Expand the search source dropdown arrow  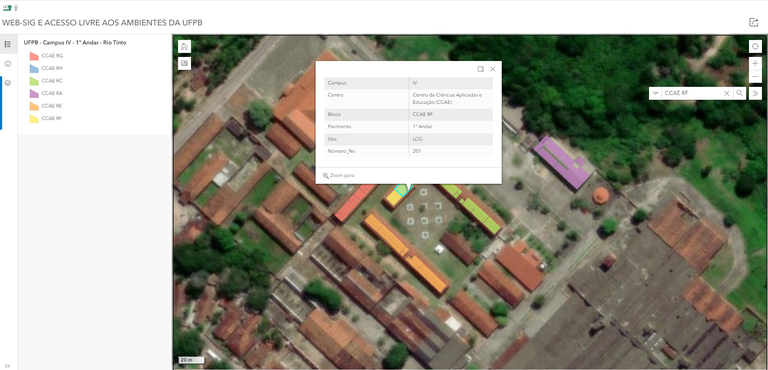[x=655, y=93]
